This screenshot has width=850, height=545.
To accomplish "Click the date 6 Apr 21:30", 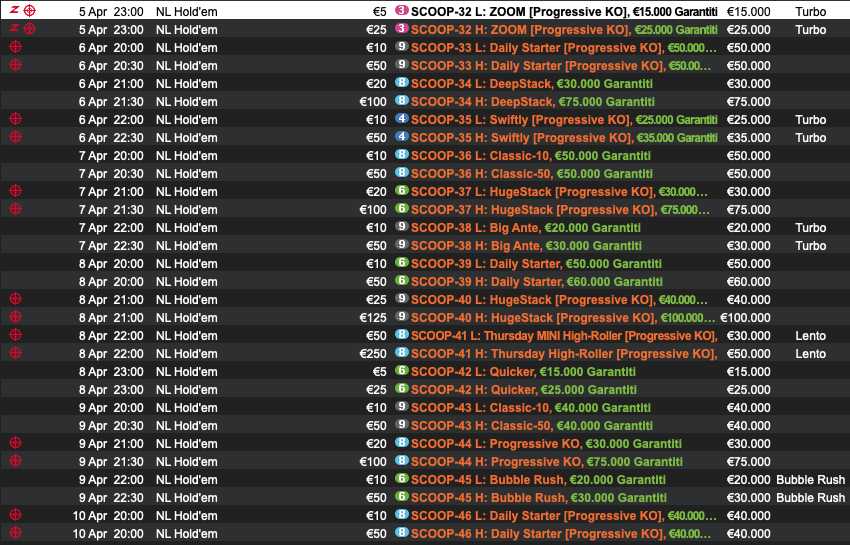I will pos(111,102).
